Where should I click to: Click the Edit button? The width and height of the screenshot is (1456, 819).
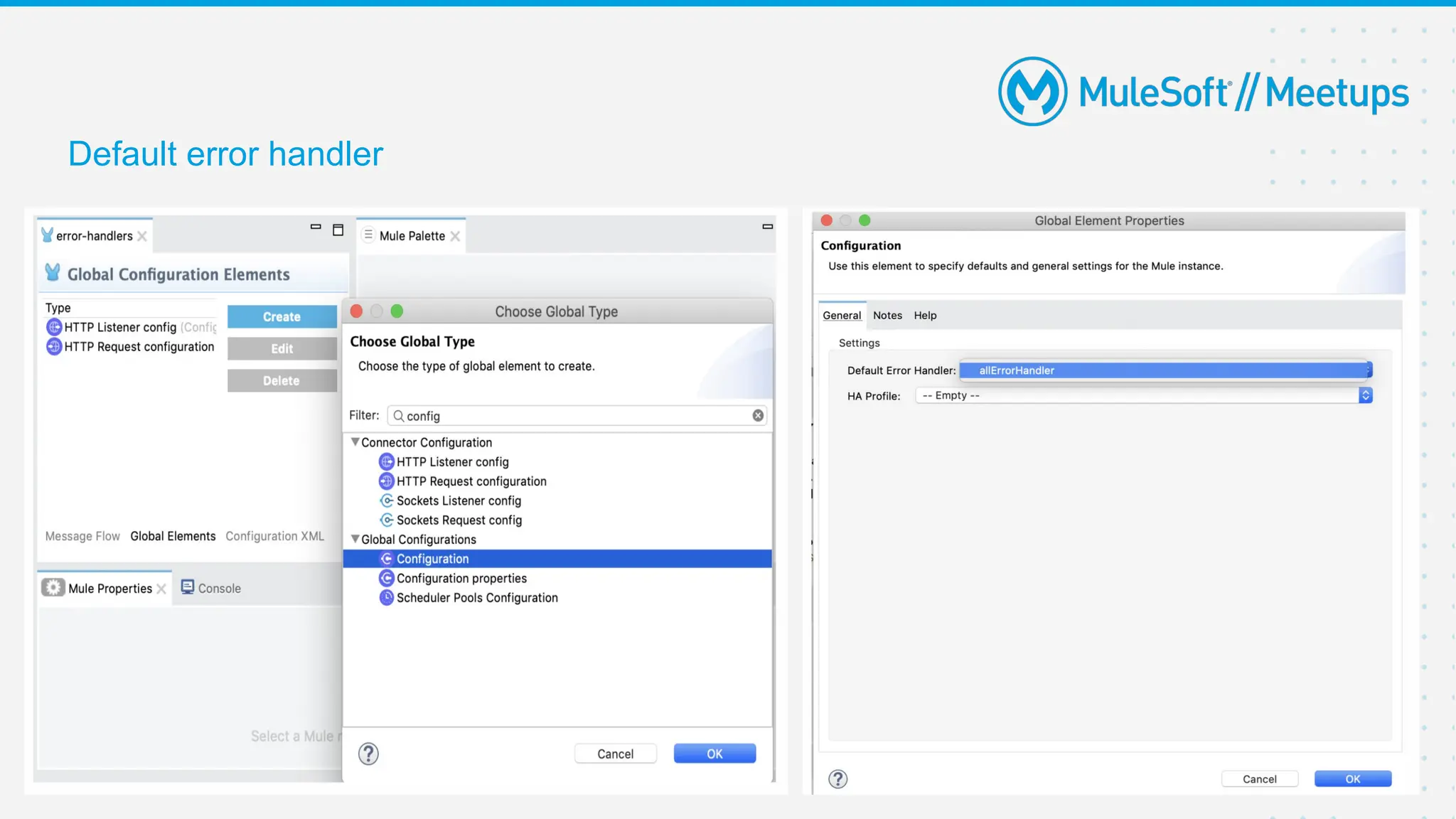tap(282, 349)
